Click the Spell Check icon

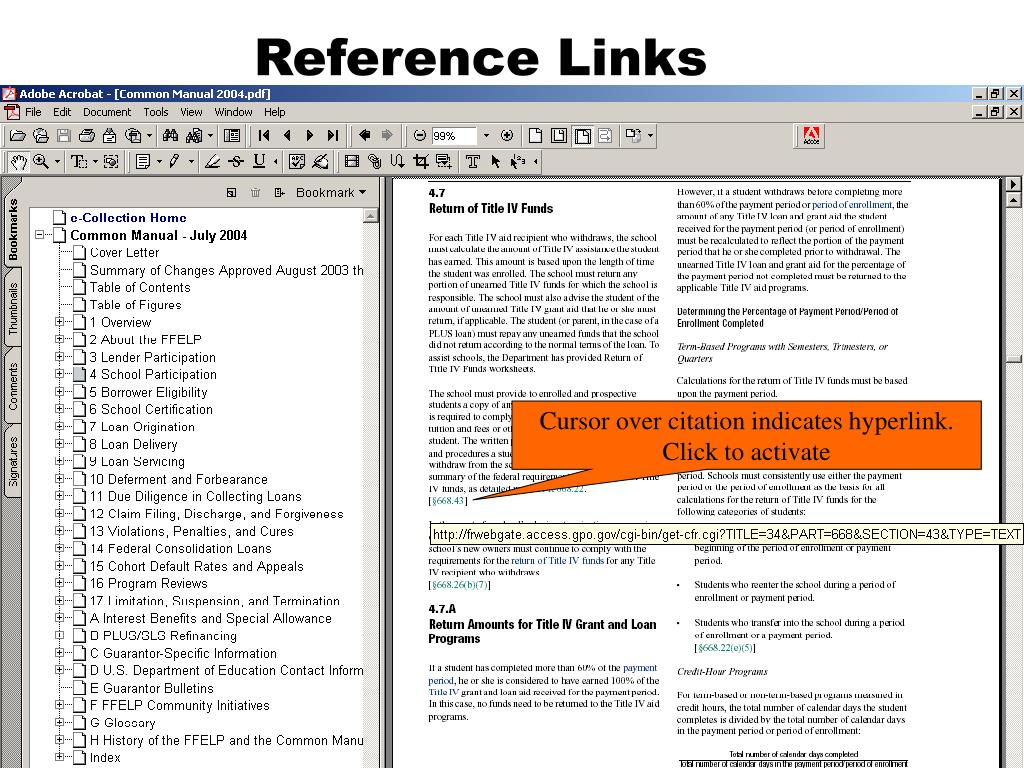(x=297, y=161)
